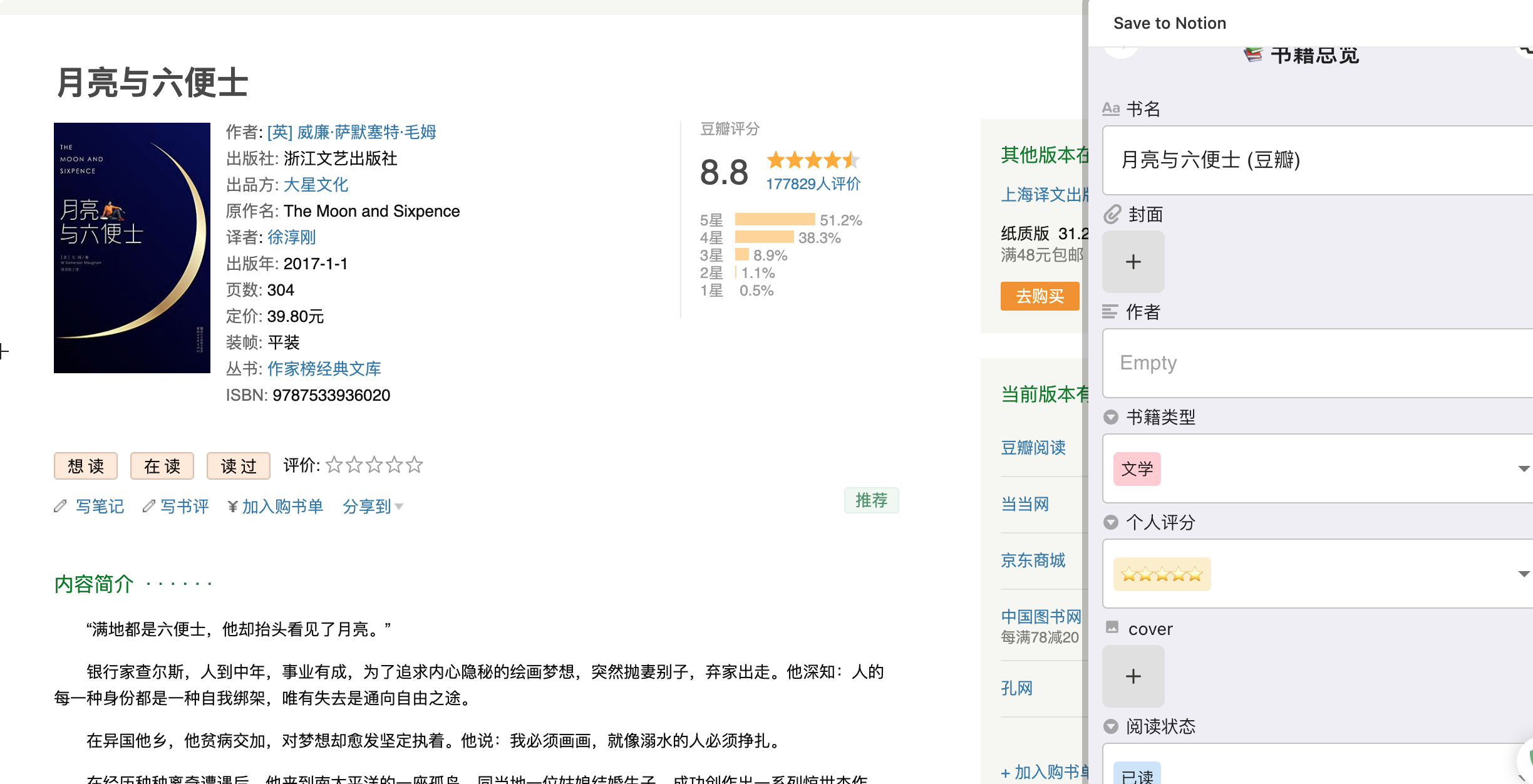Rate the book with the fifth star
1533x784 pixels.
(x=415, y=465)
